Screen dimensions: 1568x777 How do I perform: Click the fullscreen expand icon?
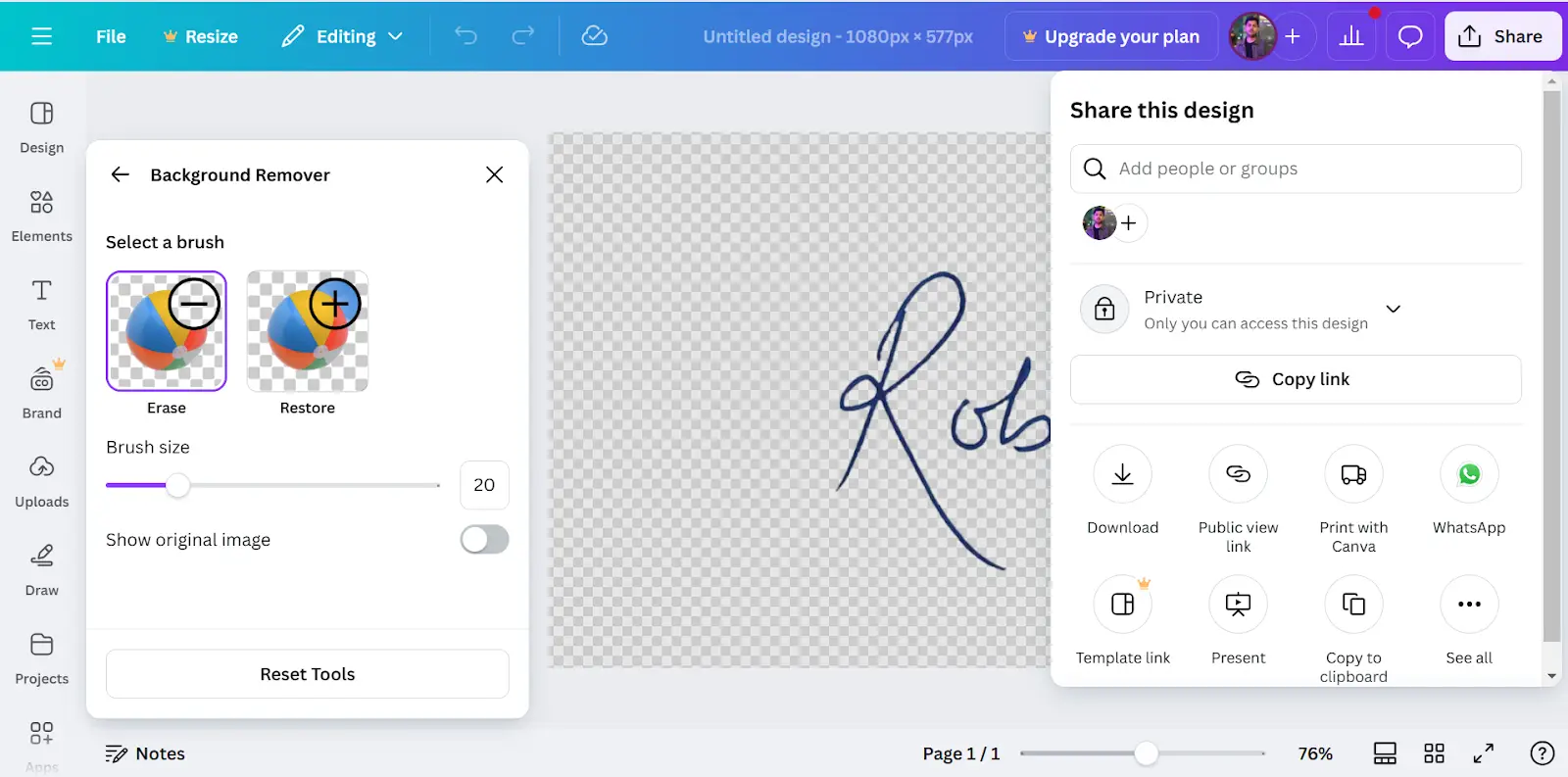(1484, 753)
